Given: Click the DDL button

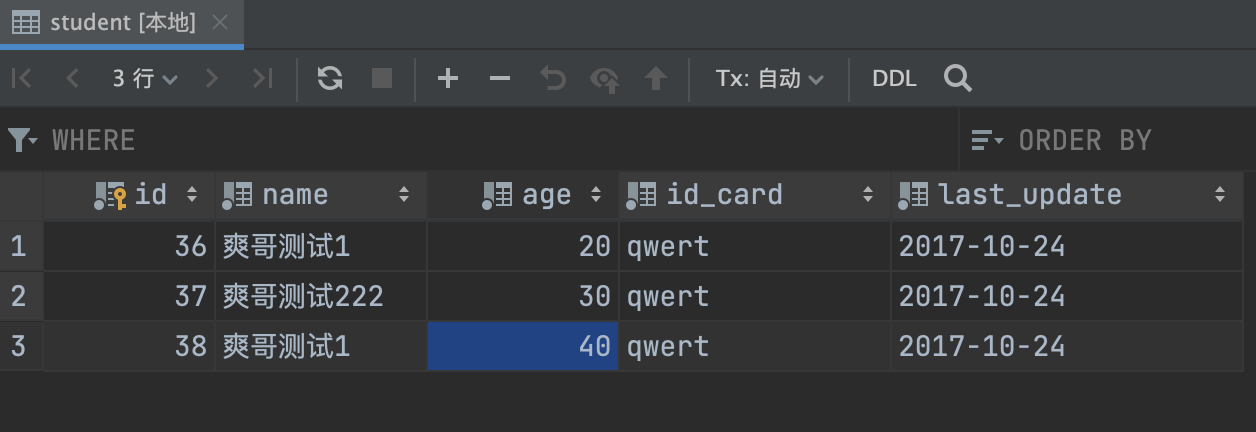Looking at the screenshot, I should [894, 78].
